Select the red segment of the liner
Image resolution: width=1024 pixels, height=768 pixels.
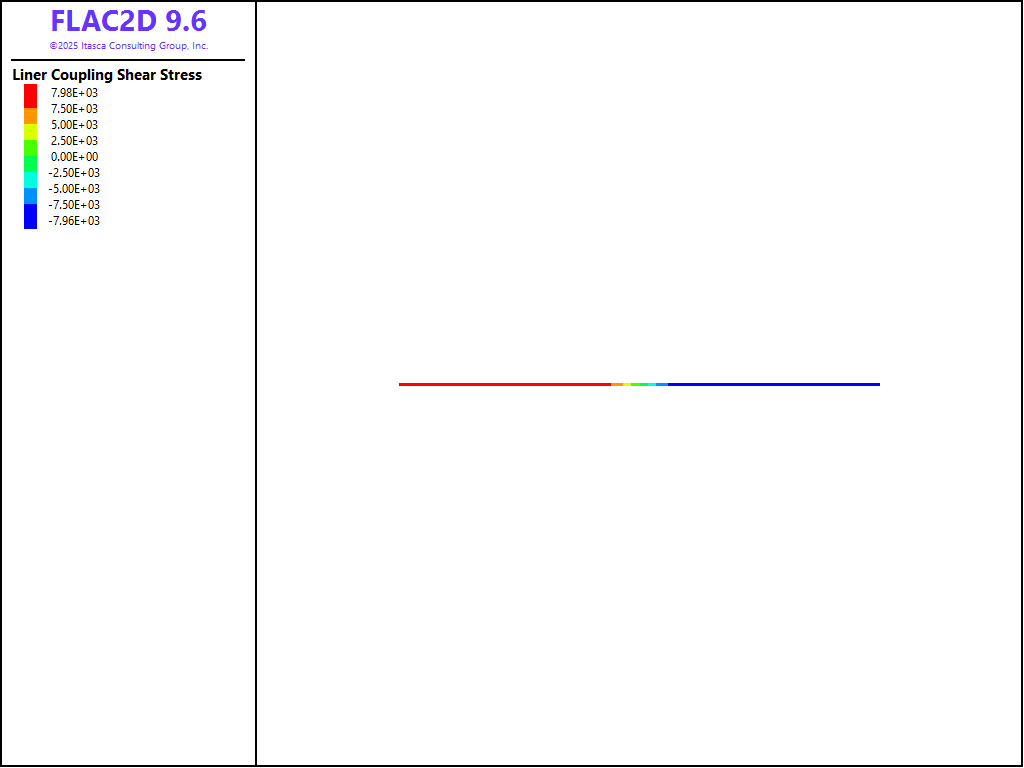[505, 384]
